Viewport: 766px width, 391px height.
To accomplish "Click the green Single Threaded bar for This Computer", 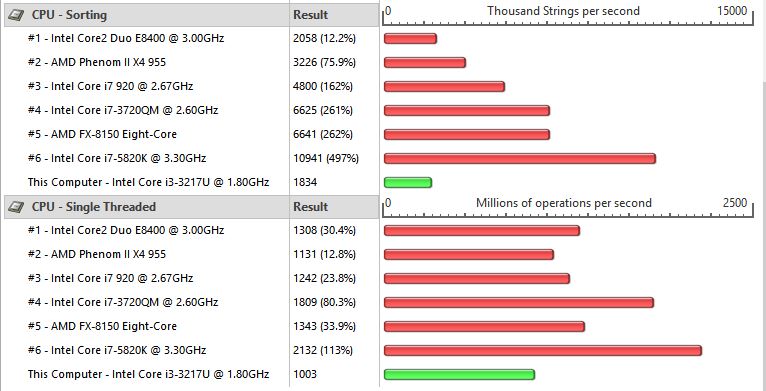I will tap(459, 375).
